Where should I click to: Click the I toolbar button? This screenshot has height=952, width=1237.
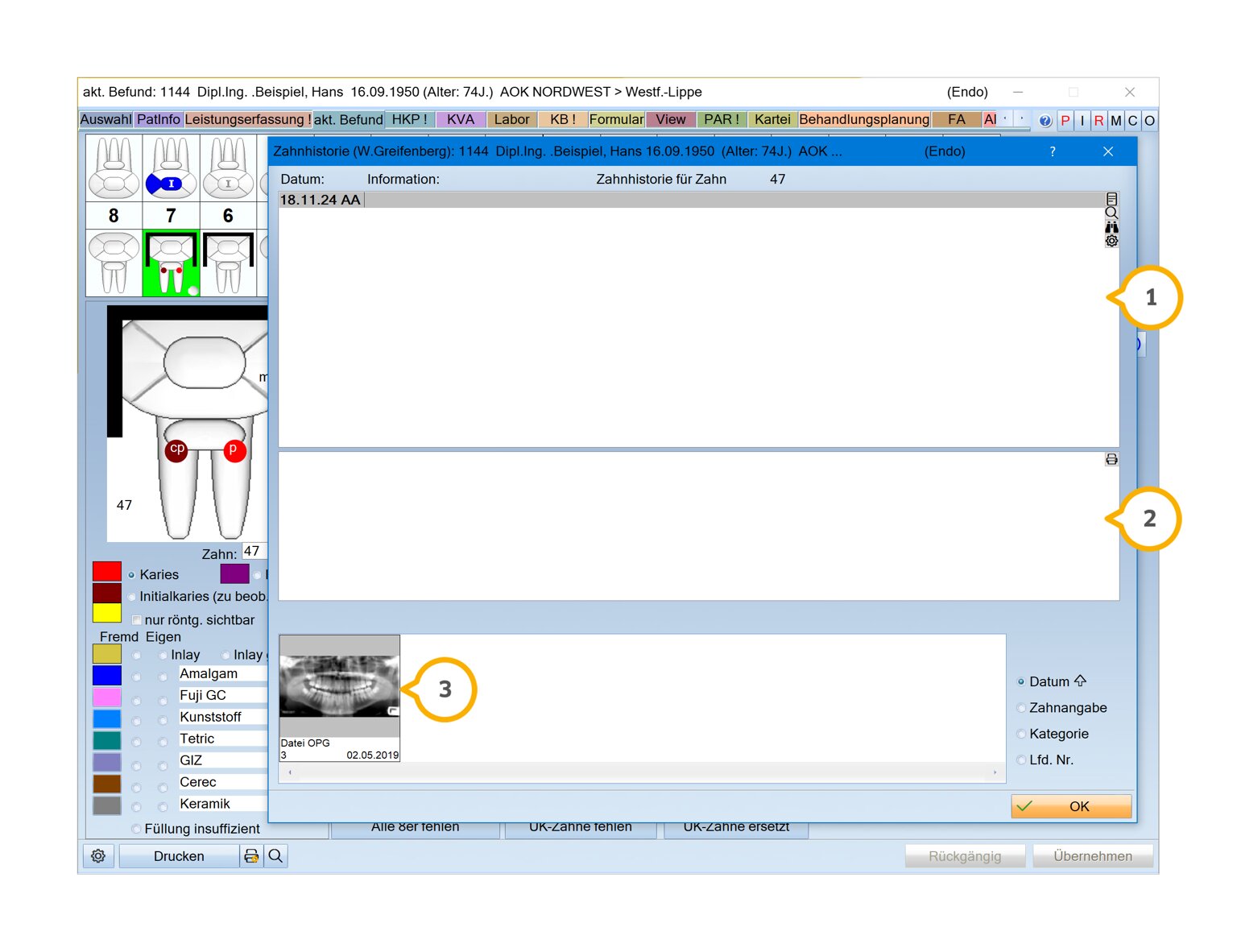tap(1082, 121)
